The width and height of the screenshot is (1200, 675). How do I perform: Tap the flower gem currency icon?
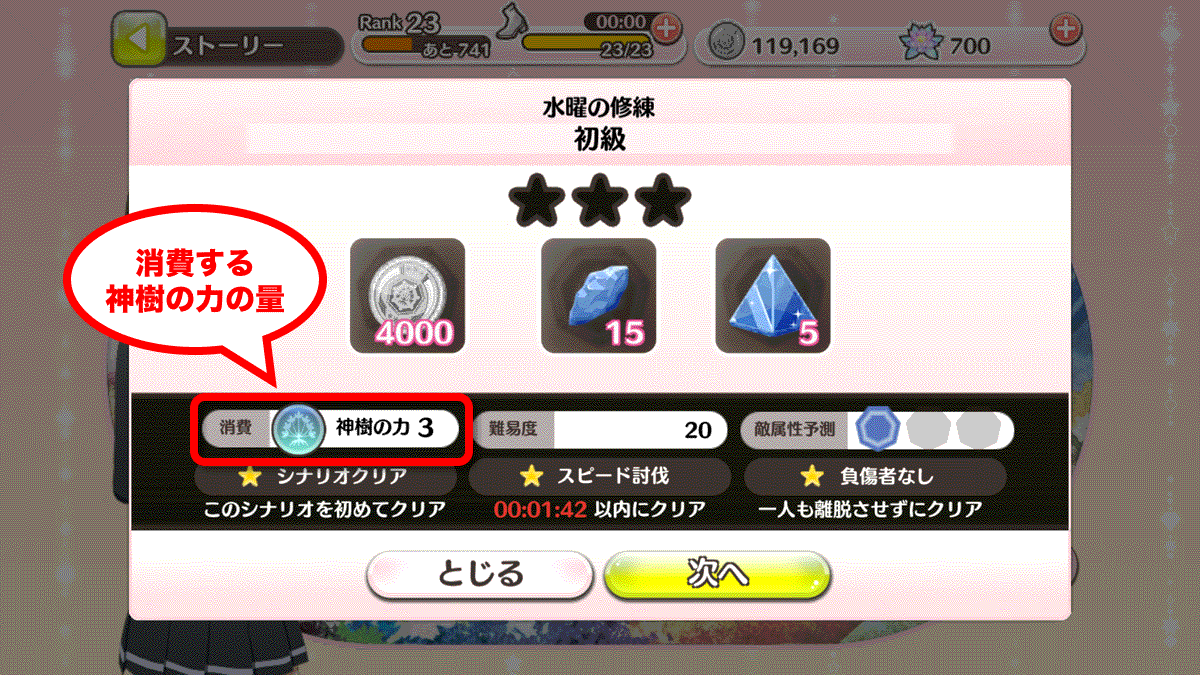[916, 44]
